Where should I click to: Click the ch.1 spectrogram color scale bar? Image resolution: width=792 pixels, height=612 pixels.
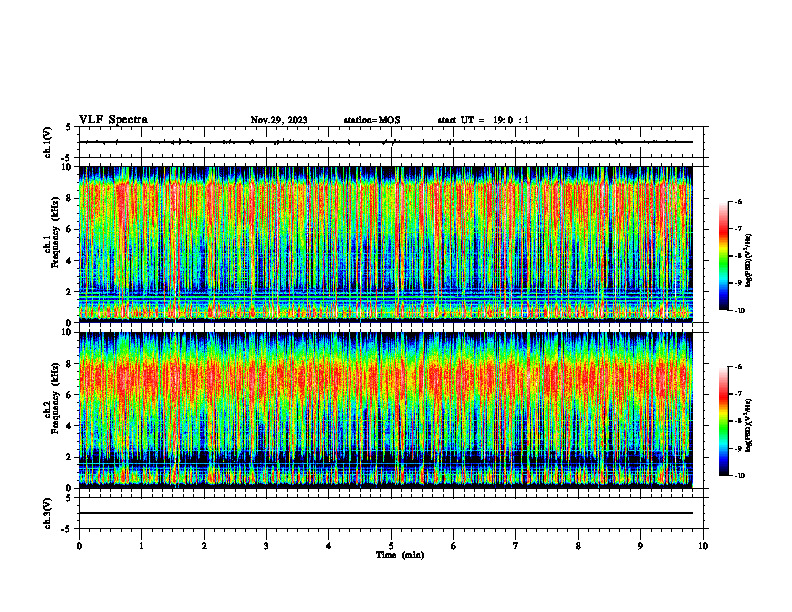point(723,256)
